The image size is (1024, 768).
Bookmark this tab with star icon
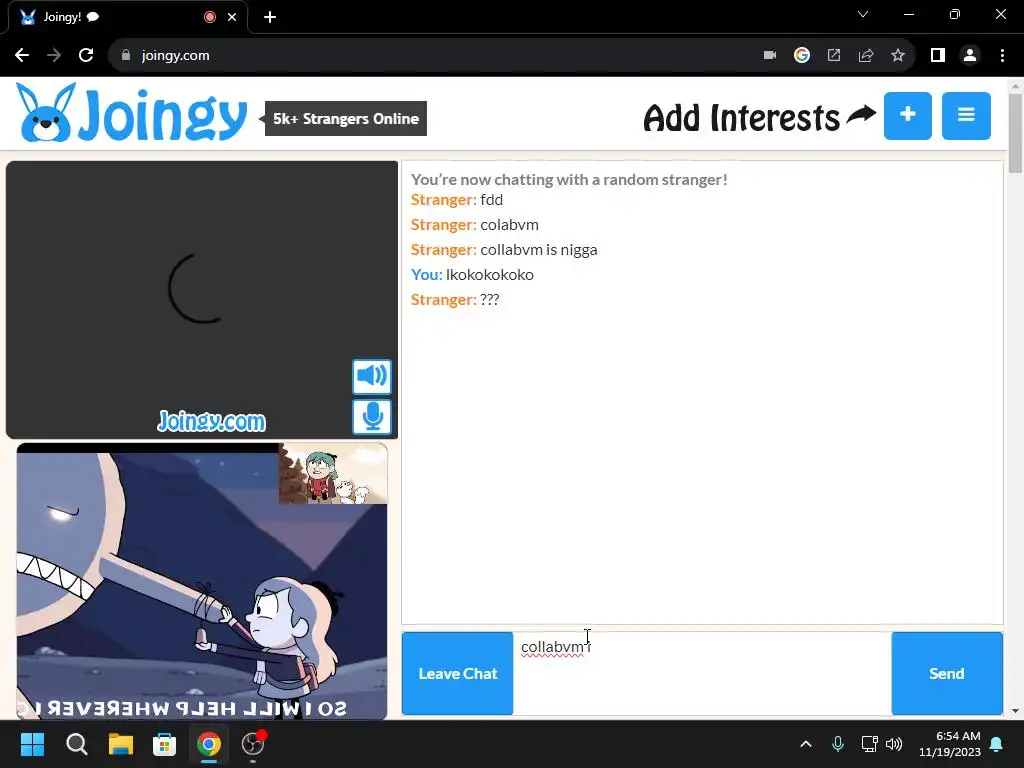coord(898,56)
